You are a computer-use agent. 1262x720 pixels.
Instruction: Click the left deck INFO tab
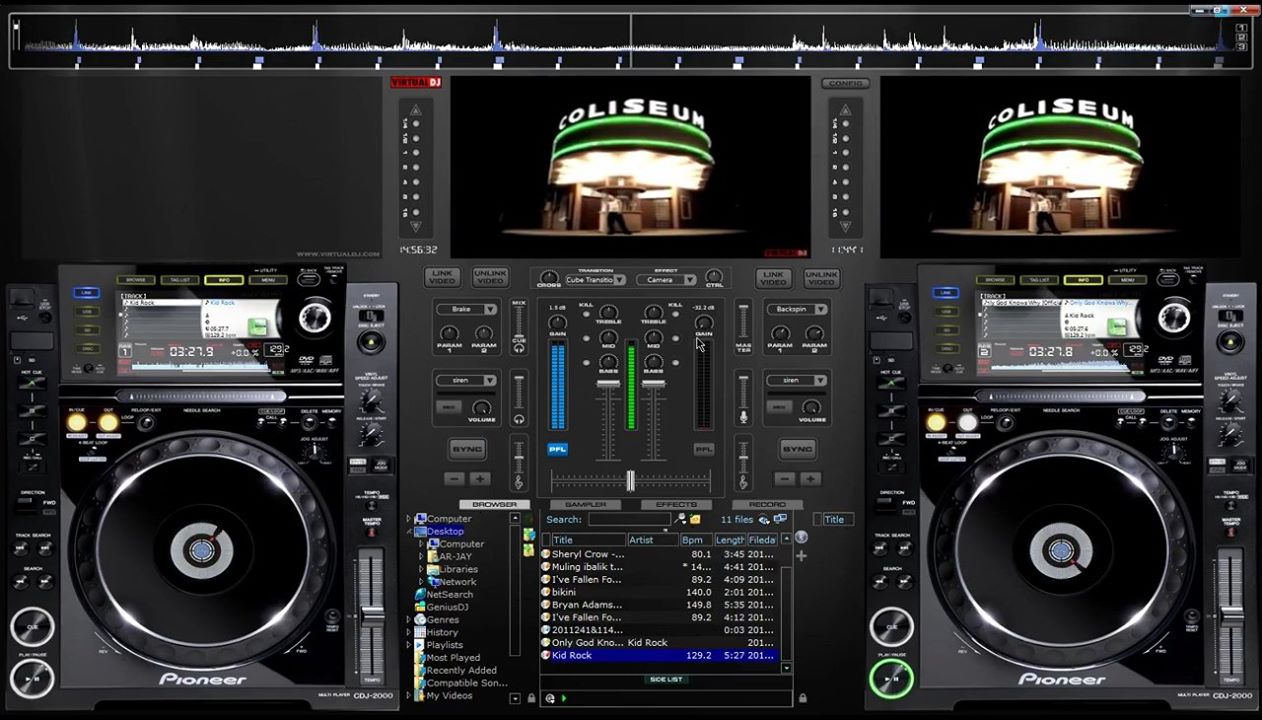tap(223, 280)
